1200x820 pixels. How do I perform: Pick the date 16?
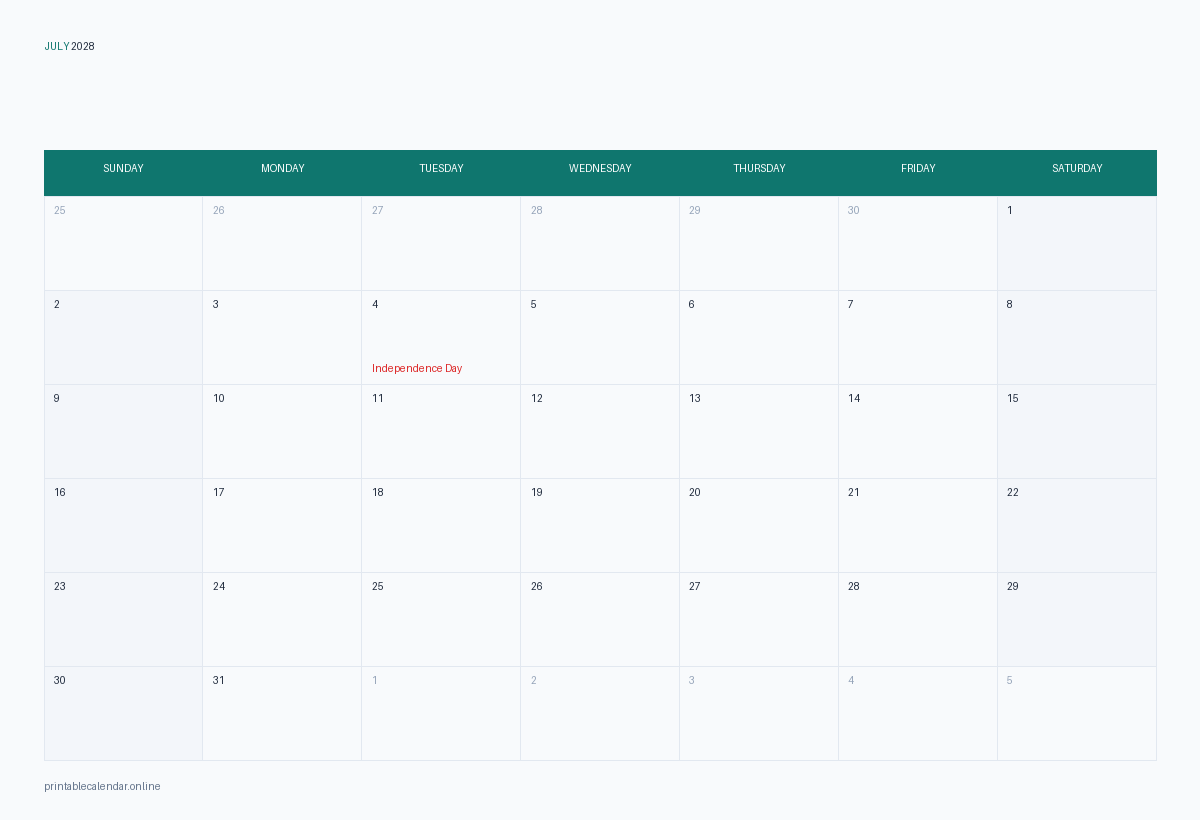coord(123,525)
